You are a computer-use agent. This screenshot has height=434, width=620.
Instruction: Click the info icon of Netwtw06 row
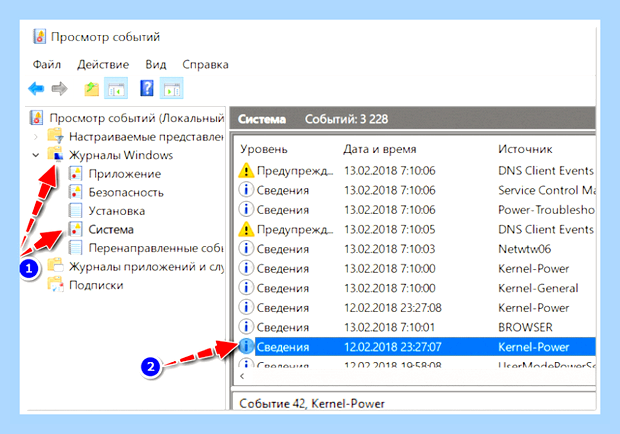tap(246, 249)
